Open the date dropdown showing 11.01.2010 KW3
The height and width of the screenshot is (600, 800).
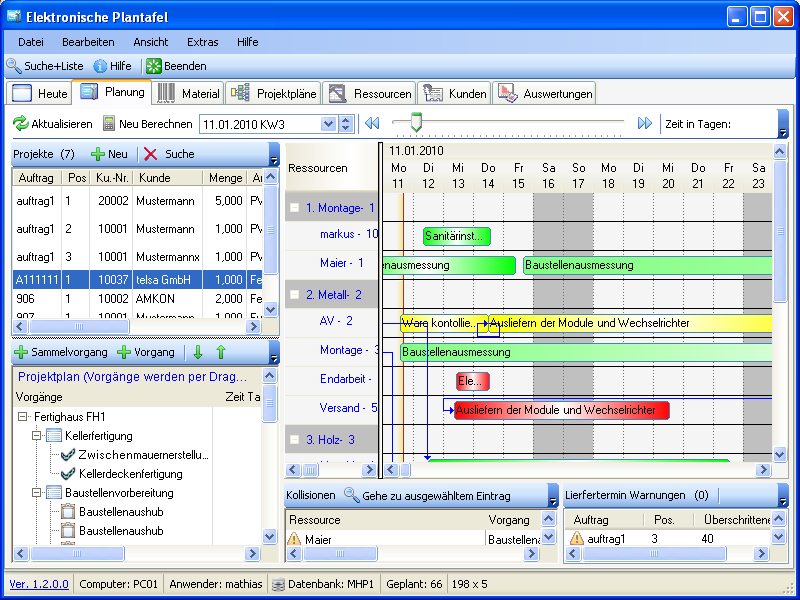(x=328, y=124)
